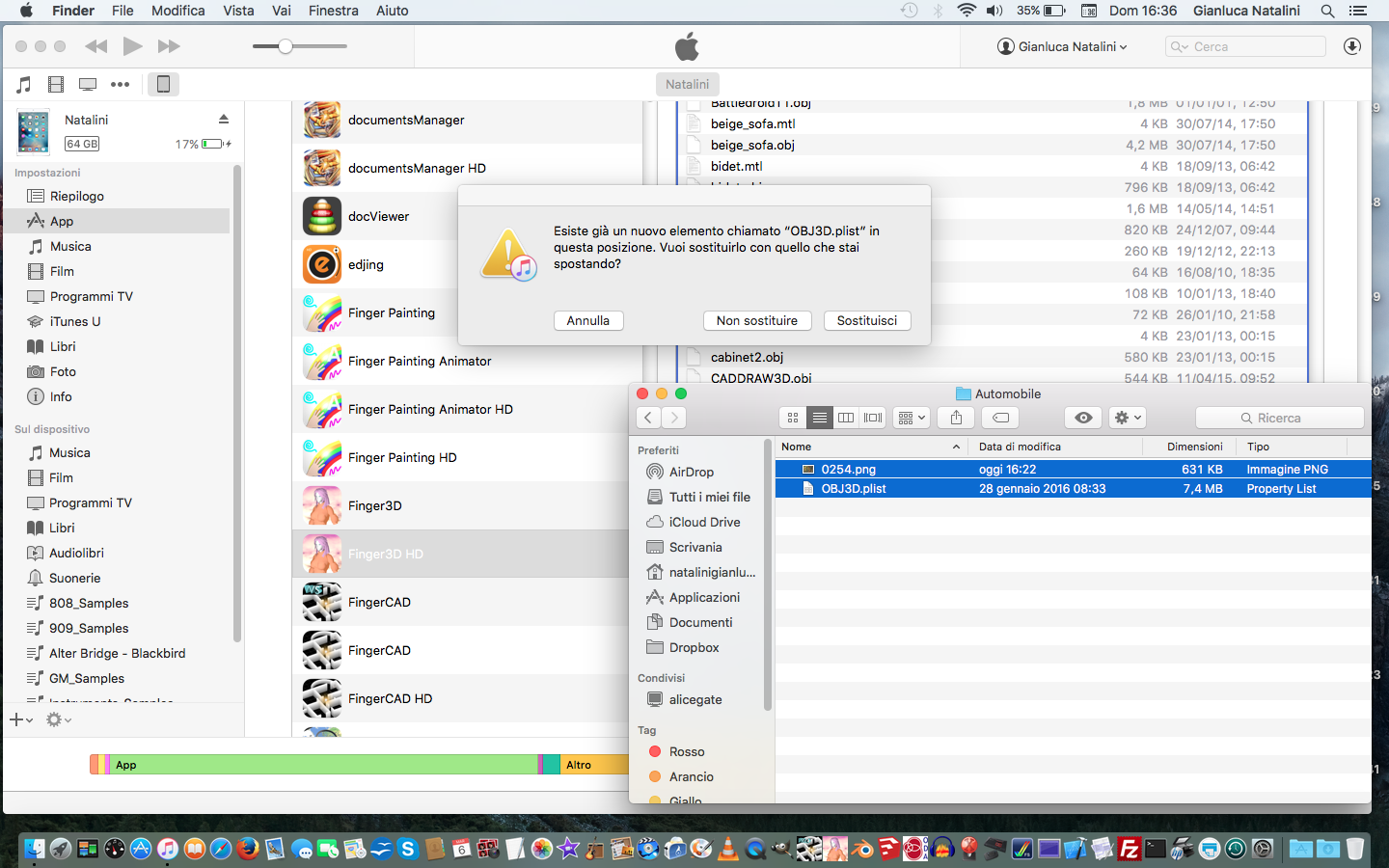Open the Finestra menu in menu bar

point(334,11)
